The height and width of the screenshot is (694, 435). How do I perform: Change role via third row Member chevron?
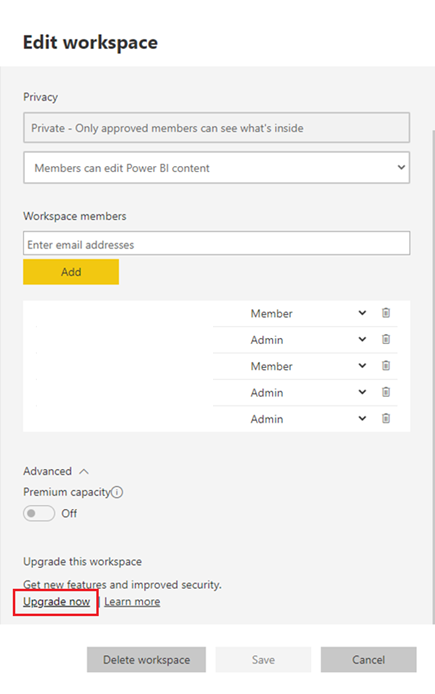pyautogui.click(x=362, y=366)
